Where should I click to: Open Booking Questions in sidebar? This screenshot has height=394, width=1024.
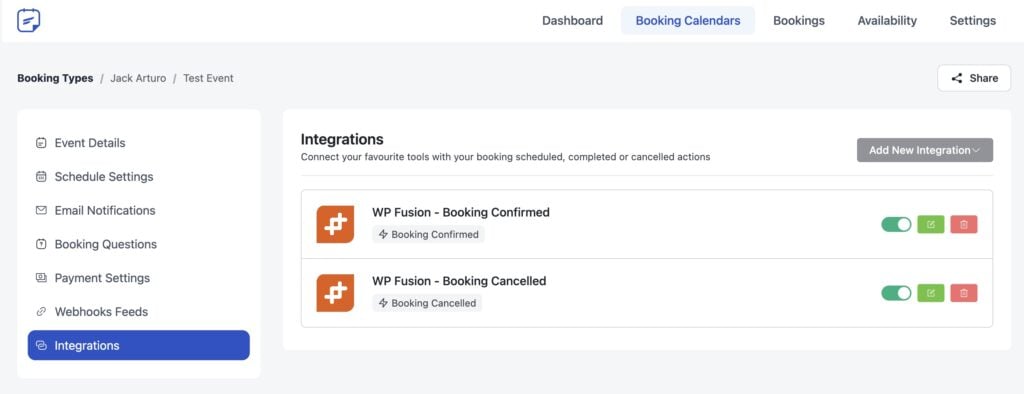(x=138, y=244)
